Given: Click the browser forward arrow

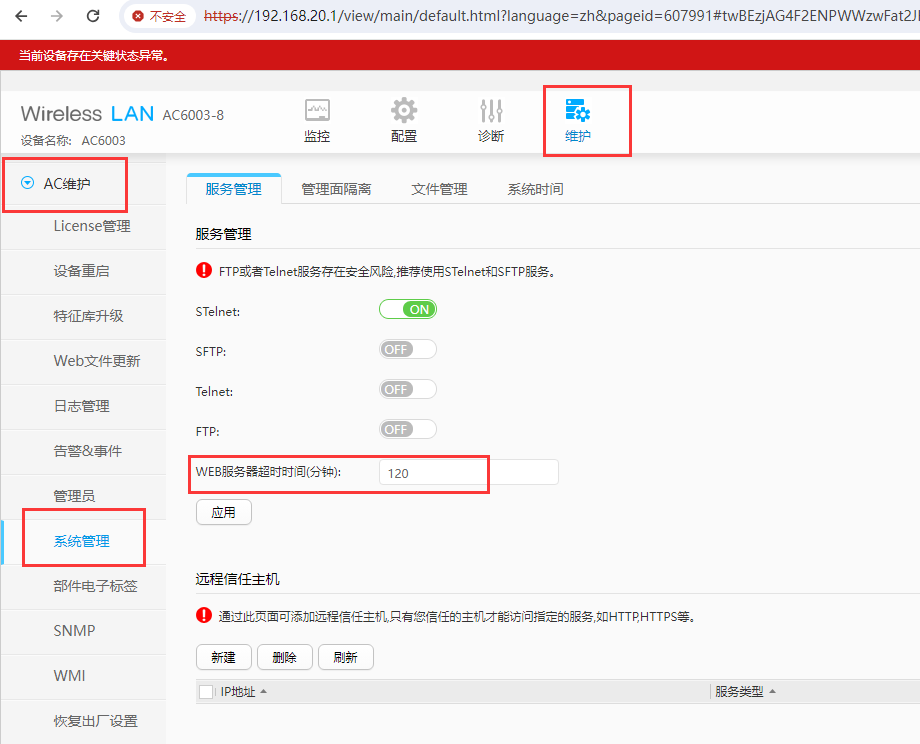Looking at the screenshot, I should [57, 16].
